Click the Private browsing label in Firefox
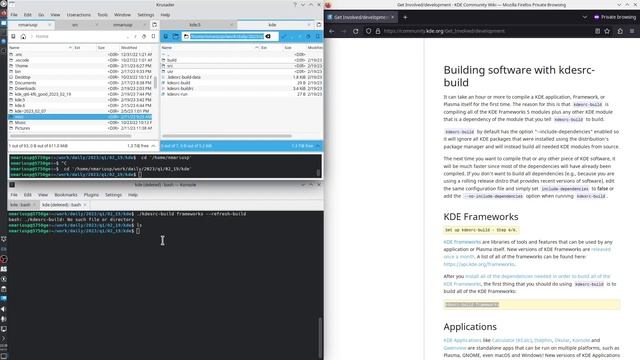This screenshot has width=640, height=360. click(616, 17)
